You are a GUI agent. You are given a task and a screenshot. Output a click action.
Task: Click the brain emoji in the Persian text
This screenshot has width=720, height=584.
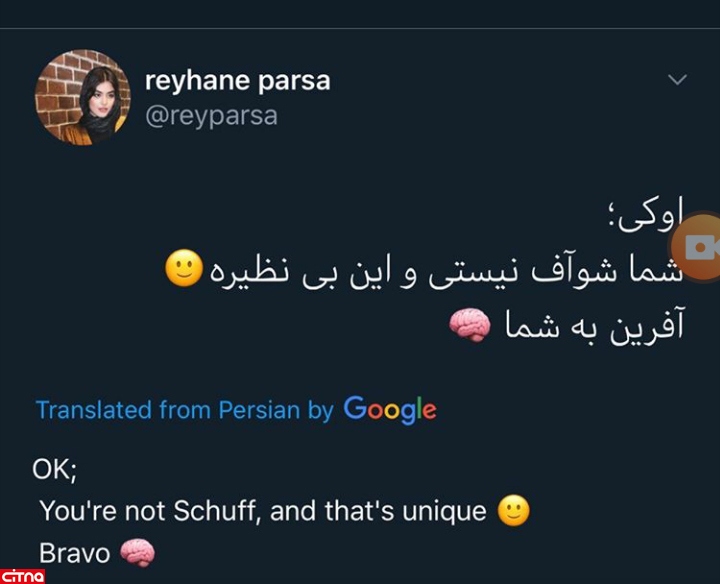click(468, 324)
